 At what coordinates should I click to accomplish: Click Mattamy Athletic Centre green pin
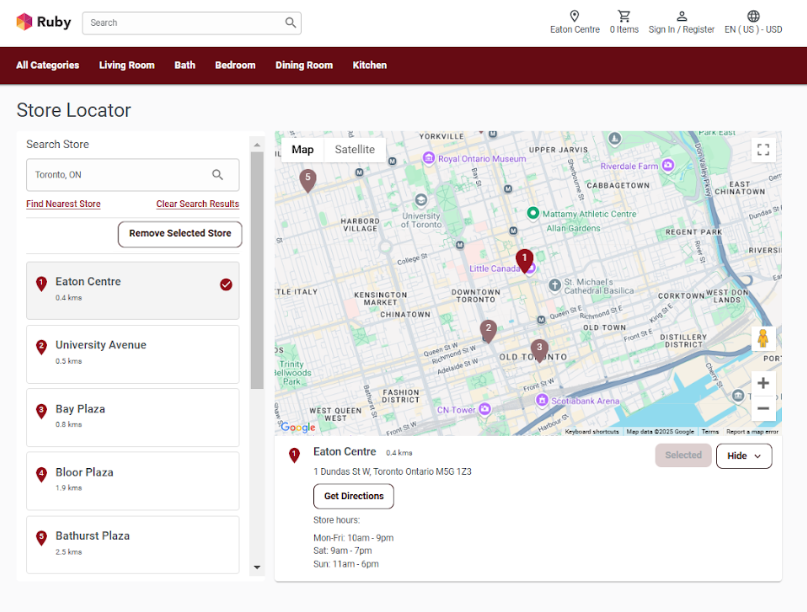[533, 213]
